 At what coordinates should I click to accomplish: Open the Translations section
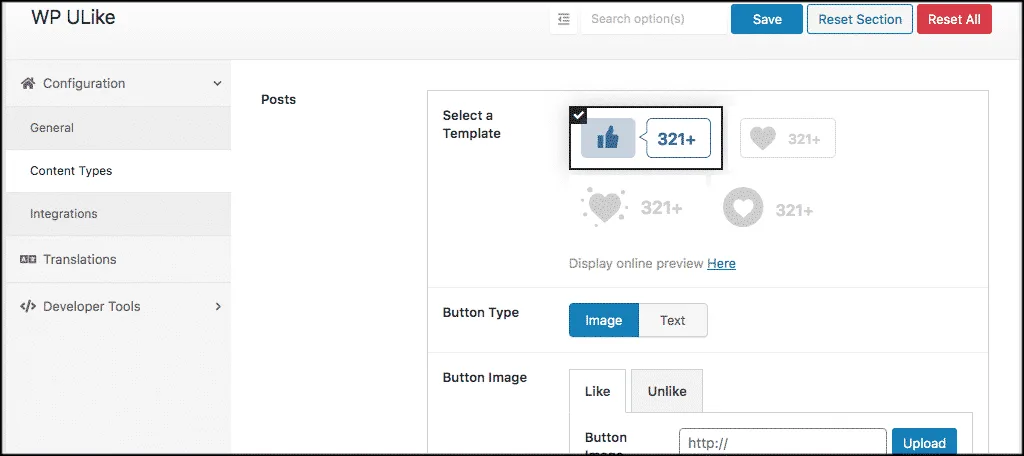(x=118, y=259)
